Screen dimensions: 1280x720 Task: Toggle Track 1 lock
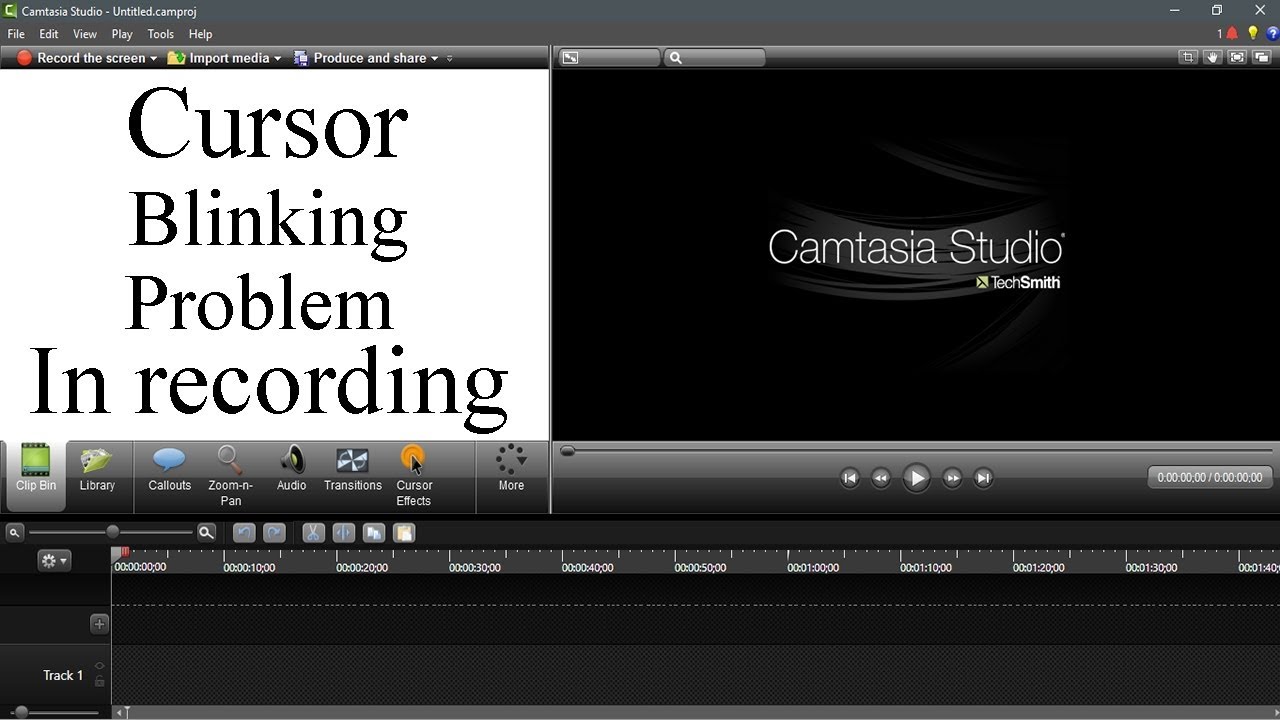click(99, 681)
